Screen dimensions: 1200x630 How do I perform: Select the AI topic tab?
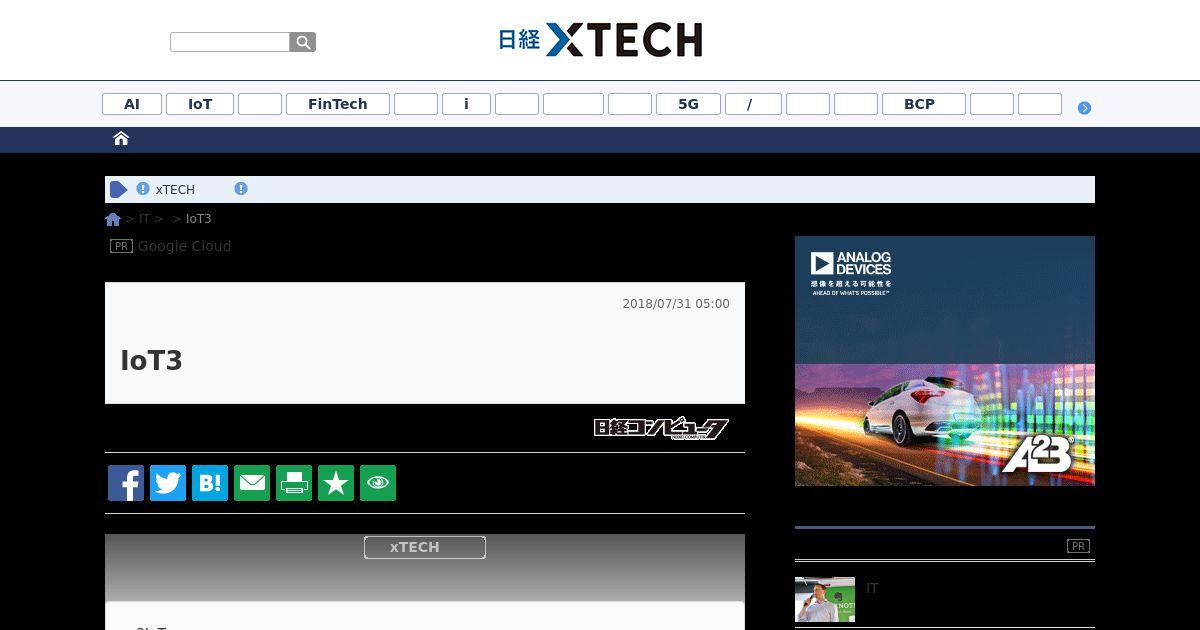(132, 104)
